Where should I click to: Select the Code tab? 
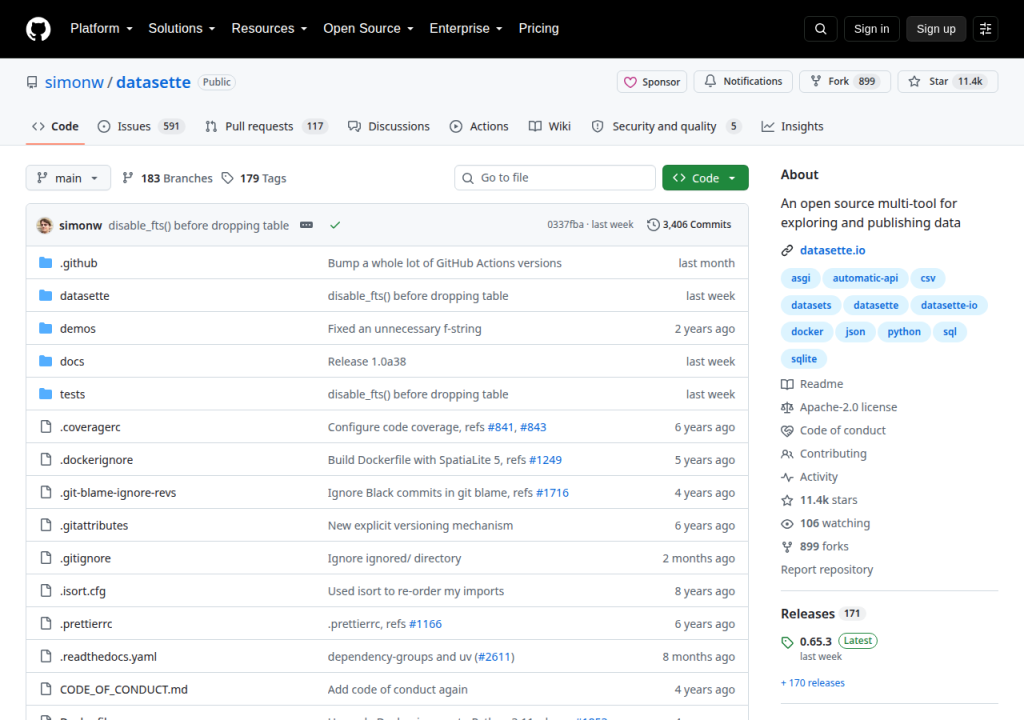(55, 126)
